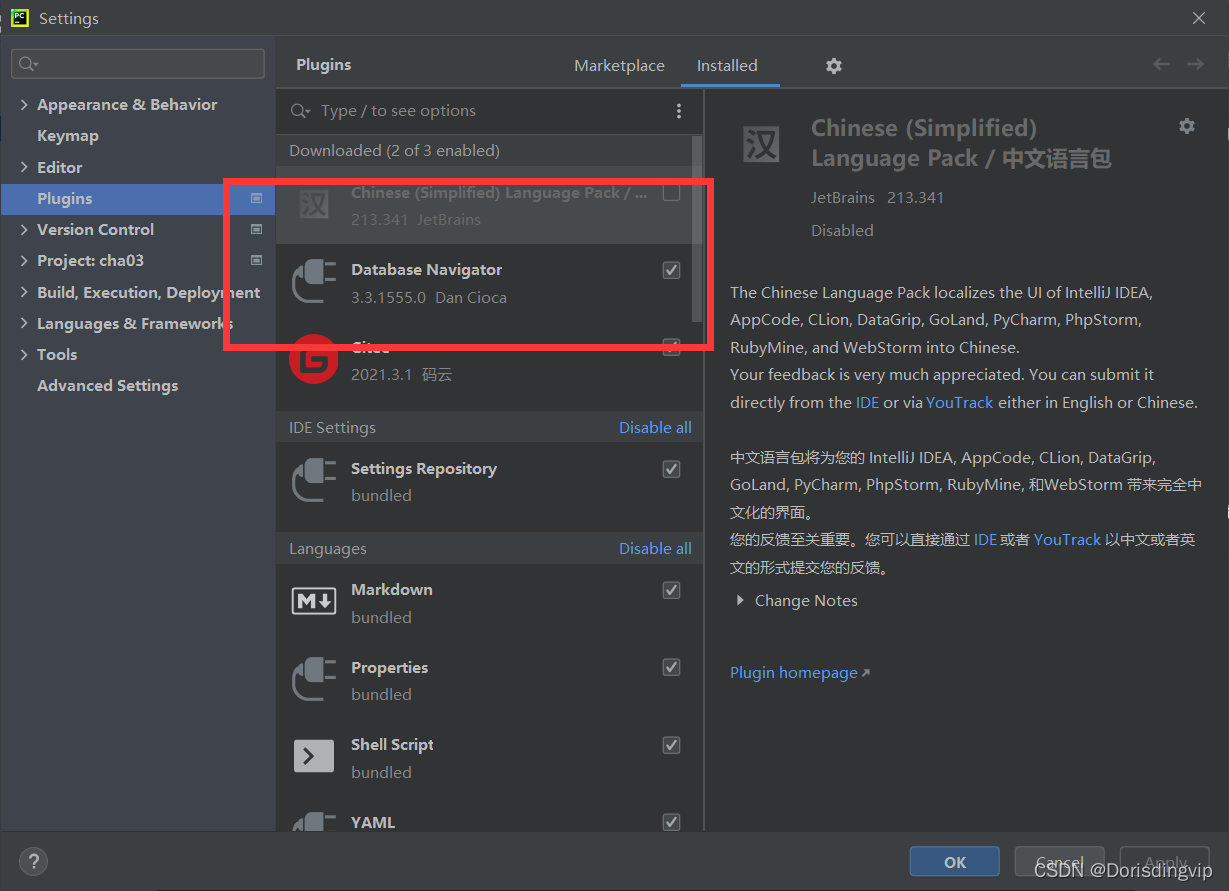Viewport: 1229px width, 891px height.
Task: Click the large Chinese character icon in details
Action: 761,145
